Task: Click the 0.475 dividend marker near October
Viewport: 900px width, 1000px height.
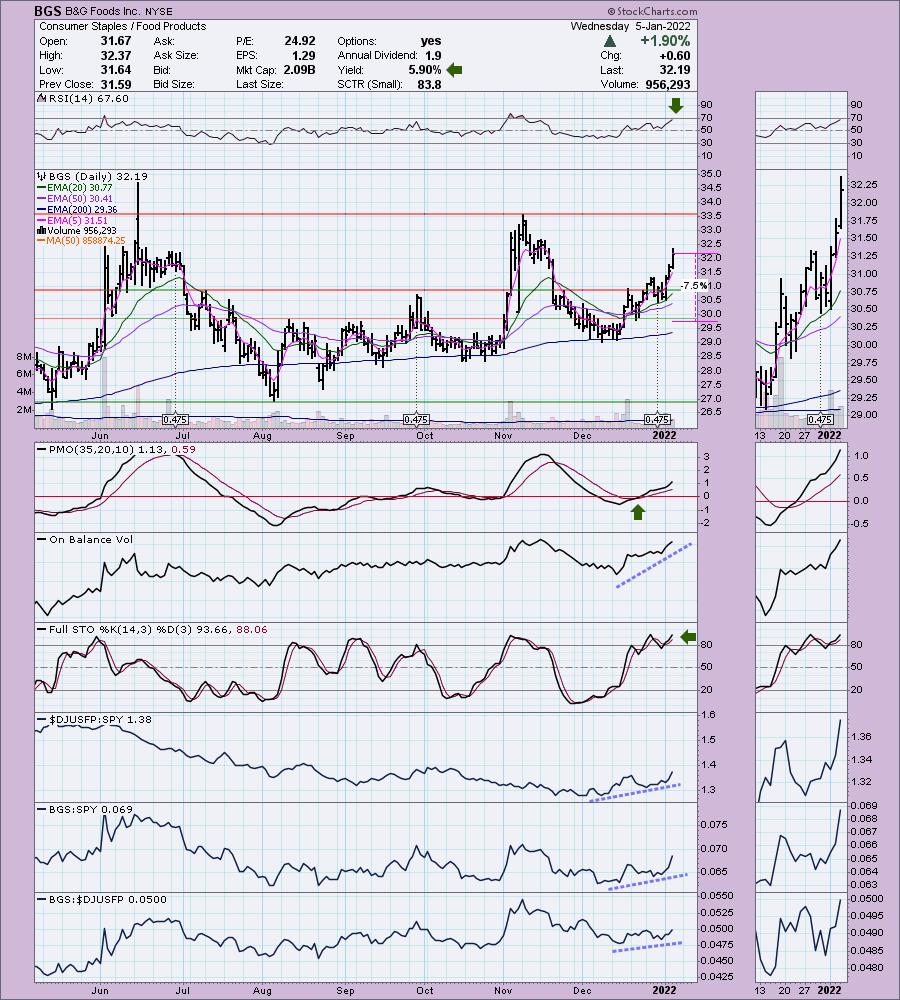Action: pos(416,420)
